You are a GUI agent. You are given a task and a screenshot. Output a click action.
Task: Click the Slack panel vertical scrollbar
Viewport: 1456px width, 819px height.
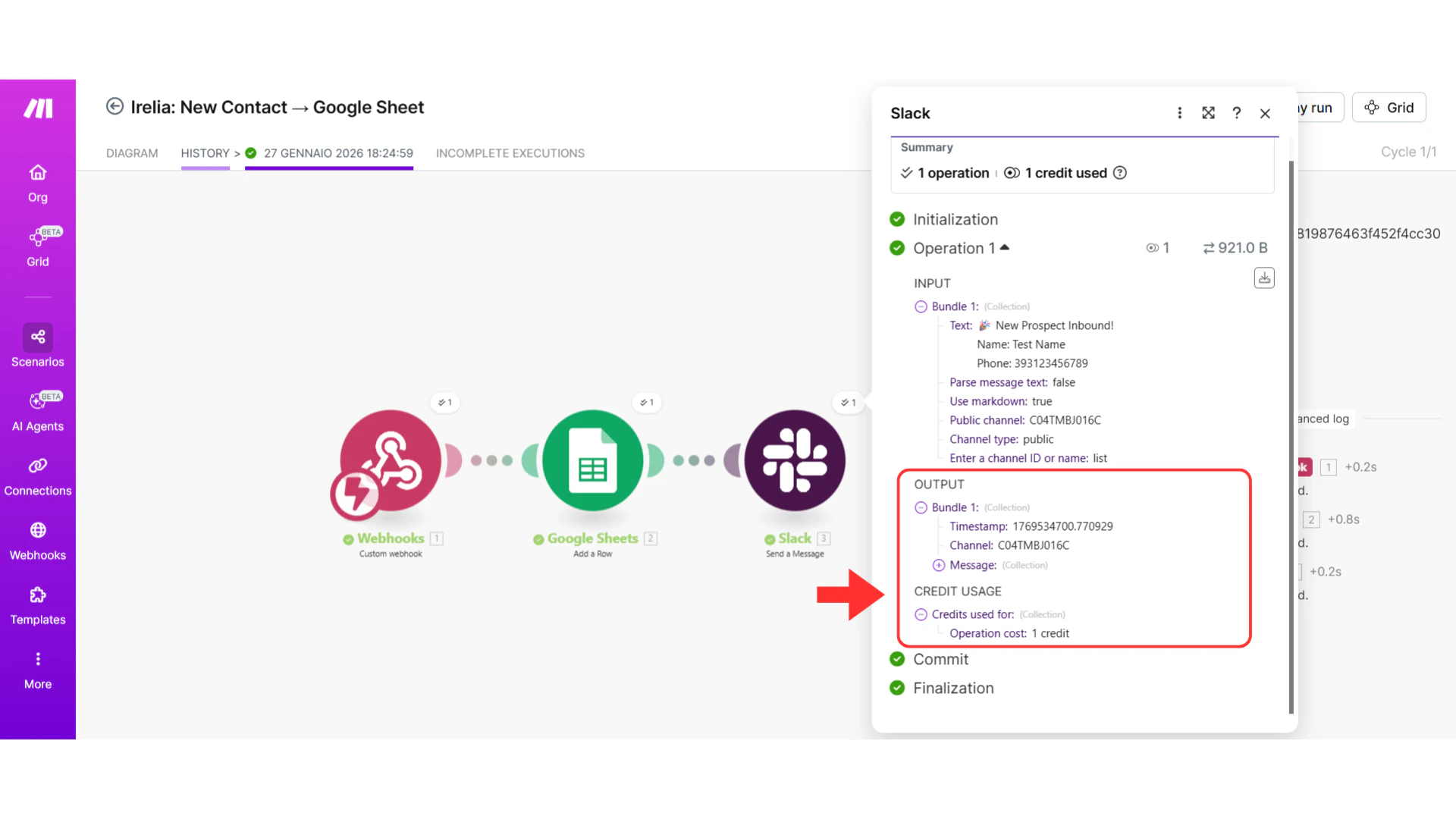[x=1291, y=436]
